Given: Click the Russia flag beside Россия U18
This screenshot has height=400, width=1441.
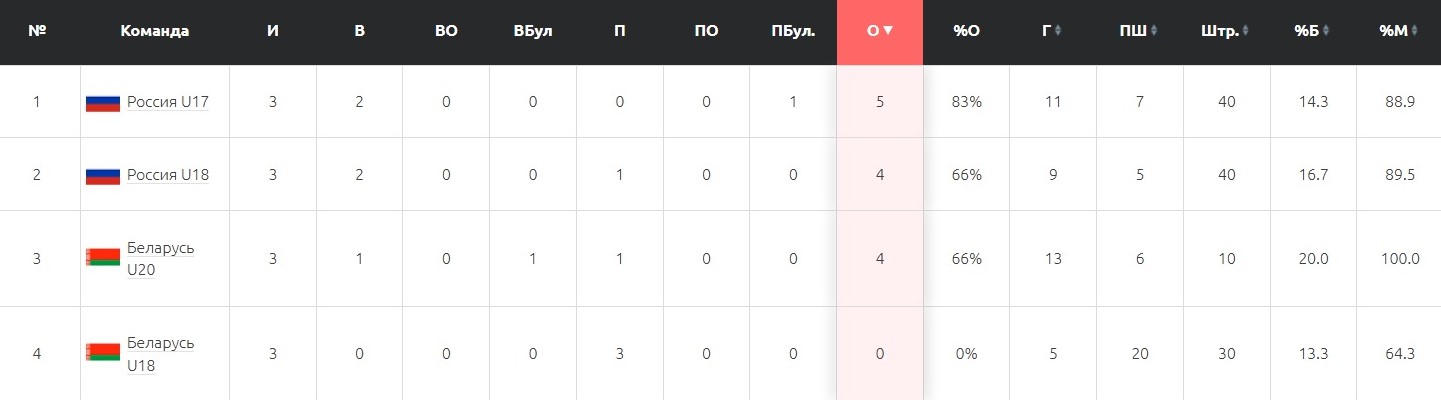Looking at the screenshot, I should point(103,176).
